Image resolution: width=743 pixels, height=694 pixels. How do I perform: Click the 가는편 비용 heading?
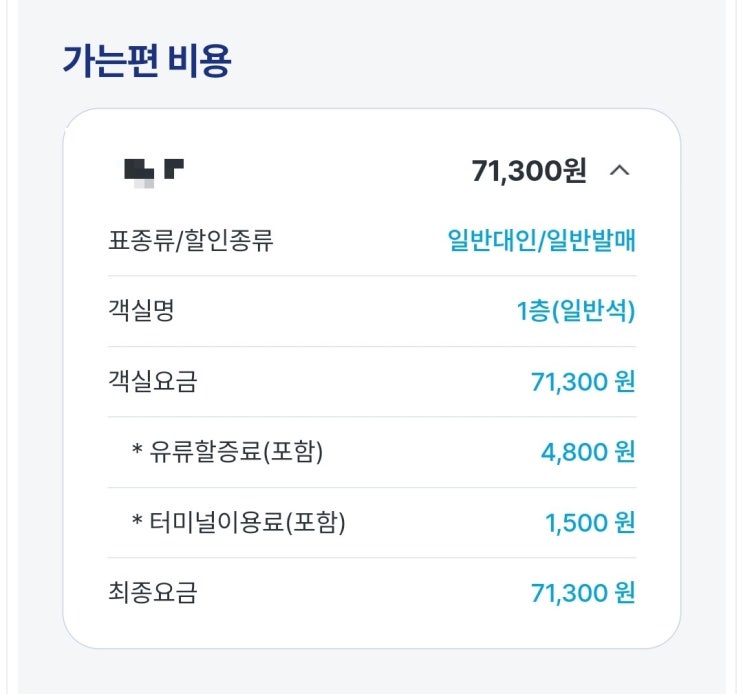coord(146,62)
